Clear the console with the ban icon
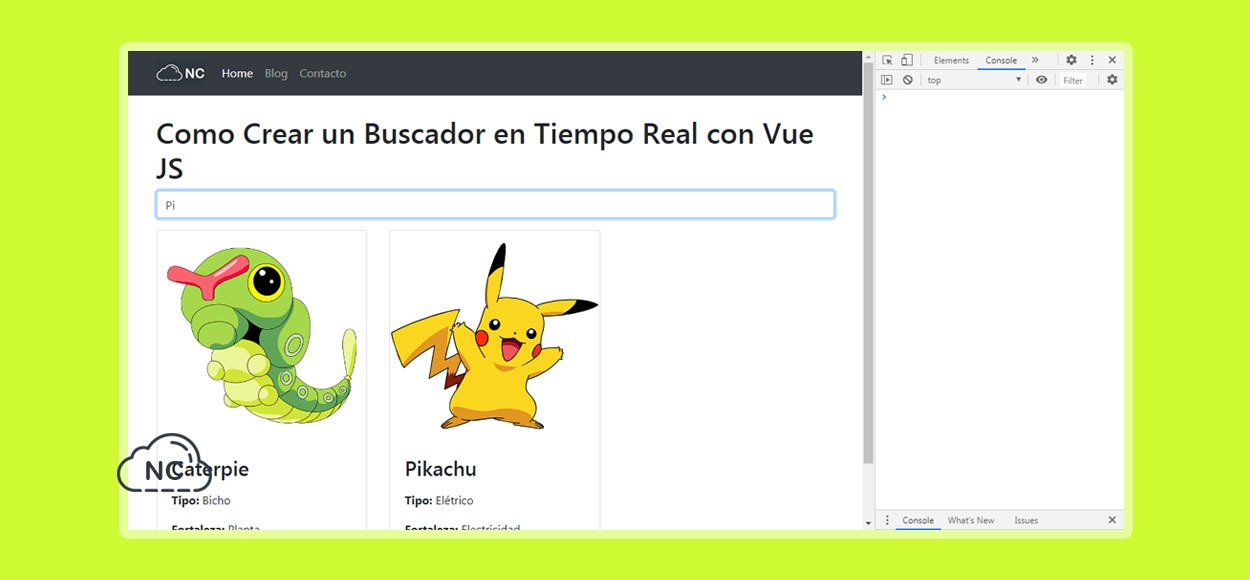 (907, 80)
